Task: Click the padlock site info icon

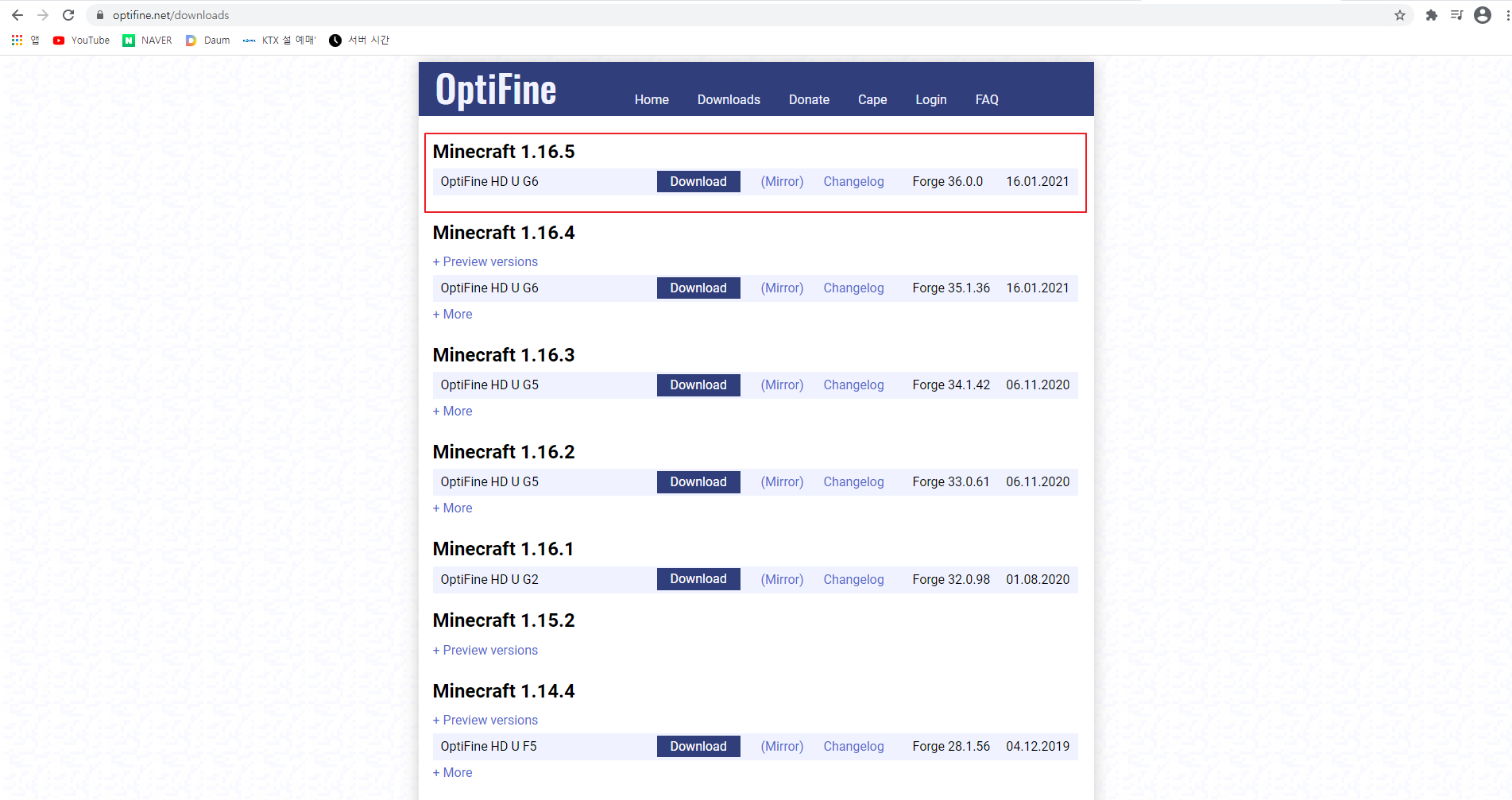Action: tap(100, 15)
